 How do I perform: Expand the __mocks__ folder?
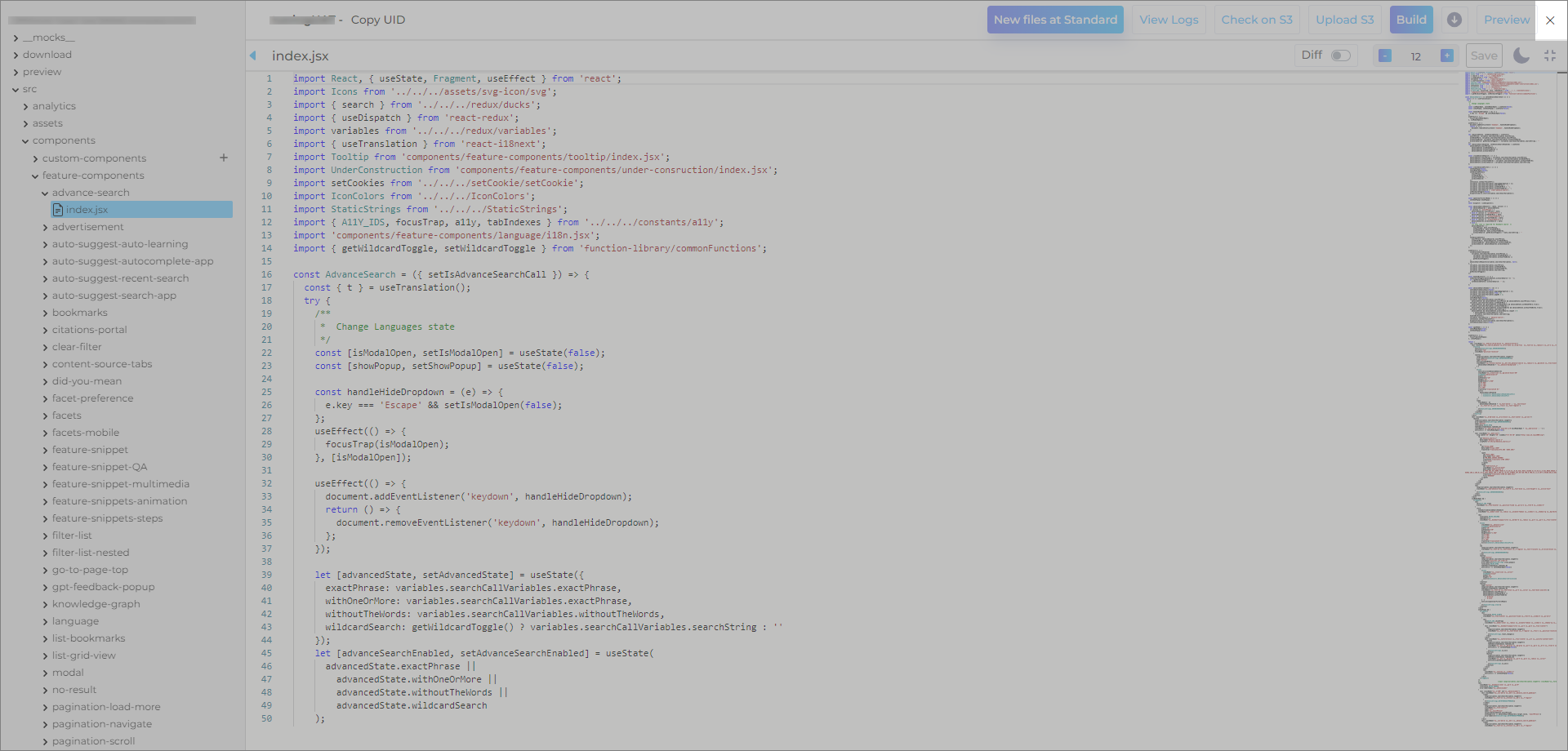point(48,38)
